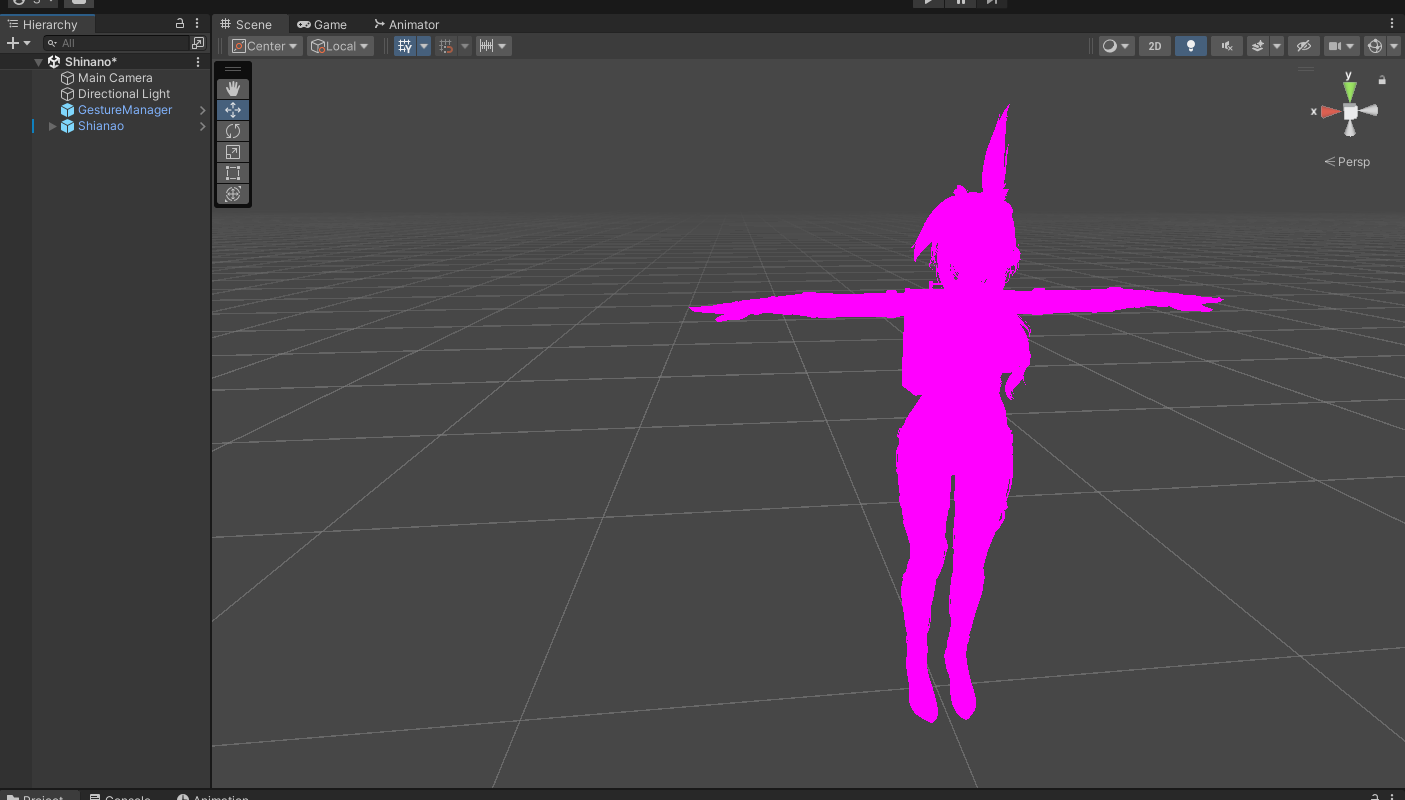
Task: Grab the tools overlay drag handle
Action: [233, 69]
